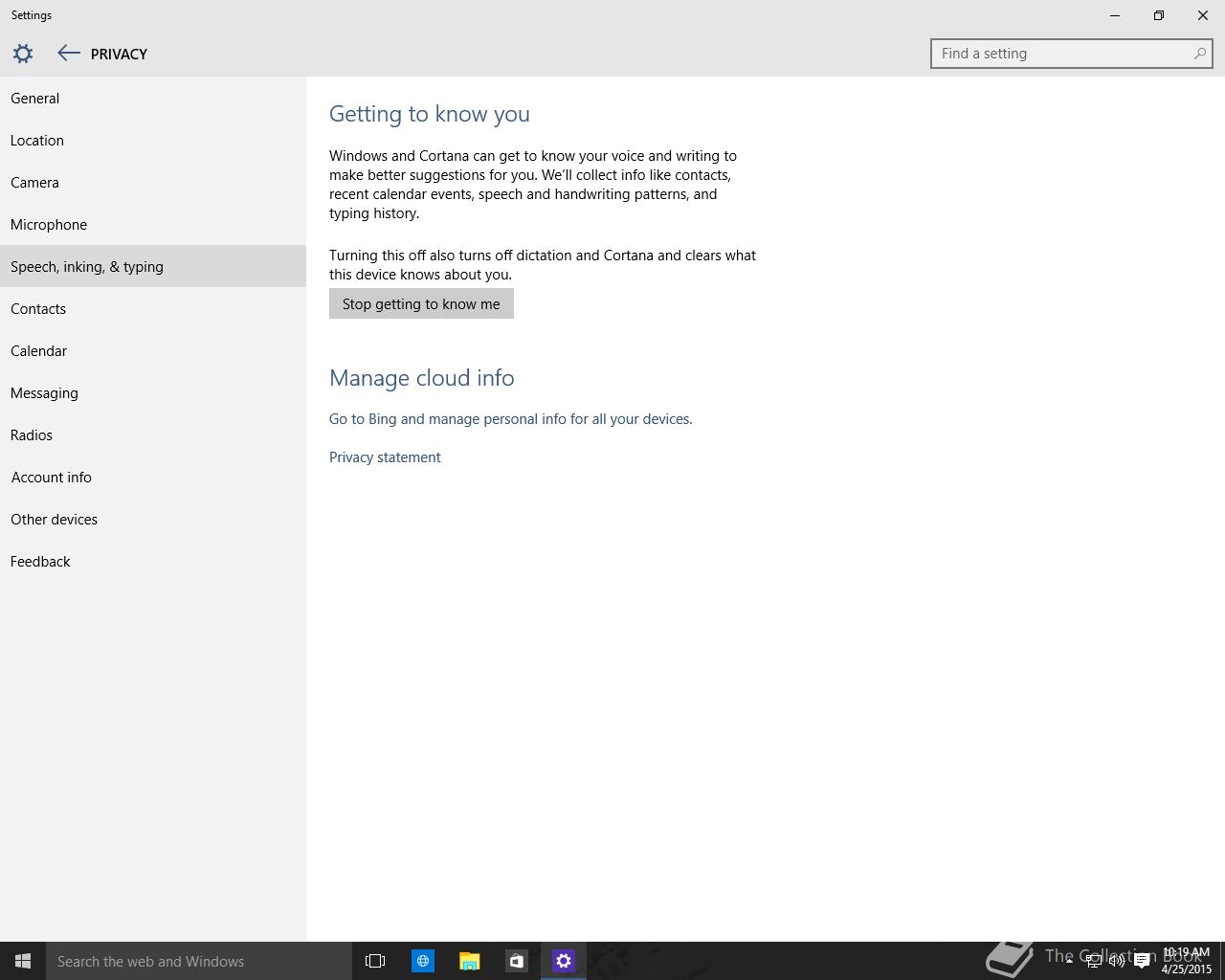Open network status tray icon
Viewport: 1225px width, 980px height.
click(x=1093, y=961)
